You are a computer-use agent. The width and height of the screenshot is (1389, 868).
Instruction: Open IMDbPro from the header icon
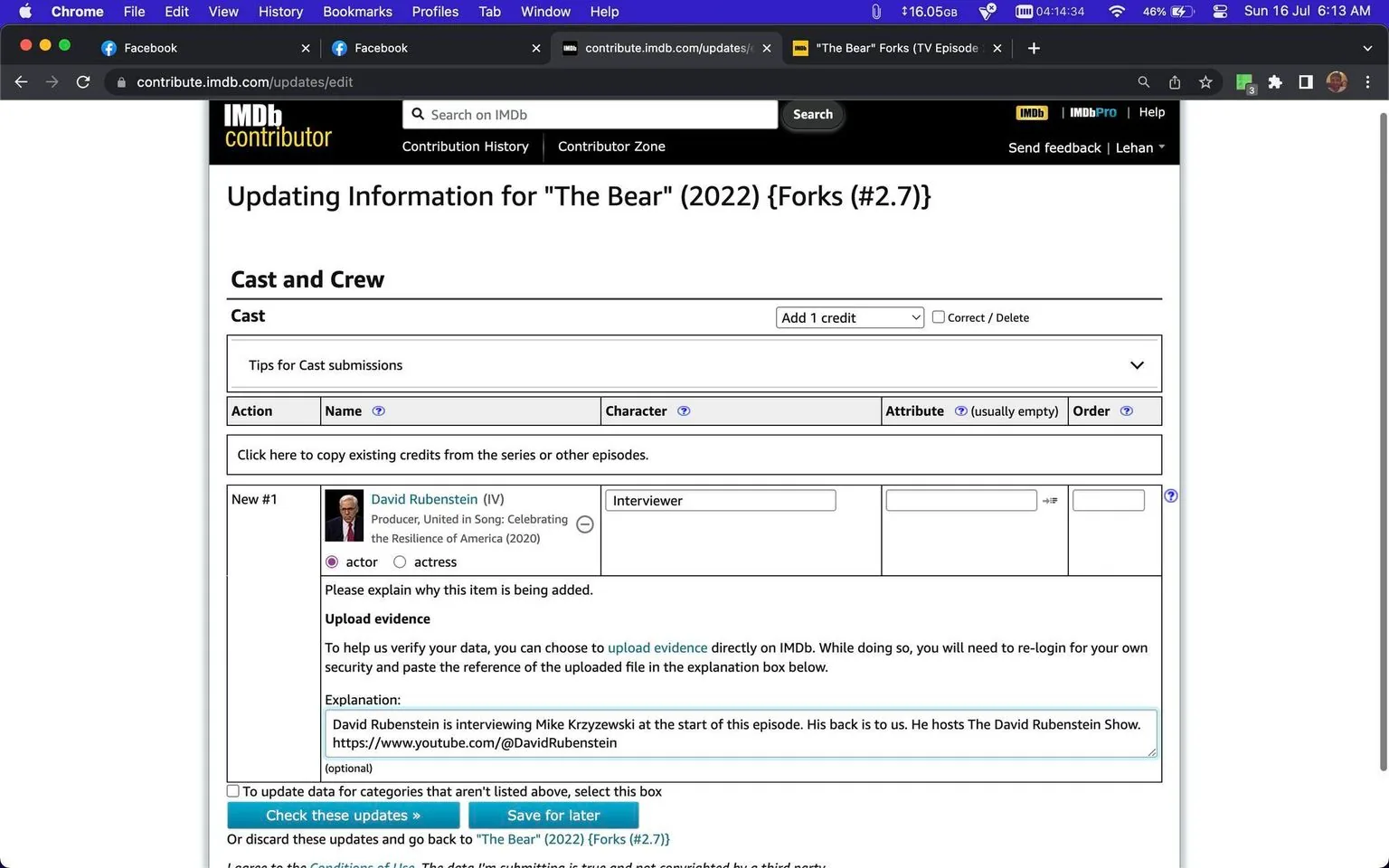click(x=1092, y=112)
